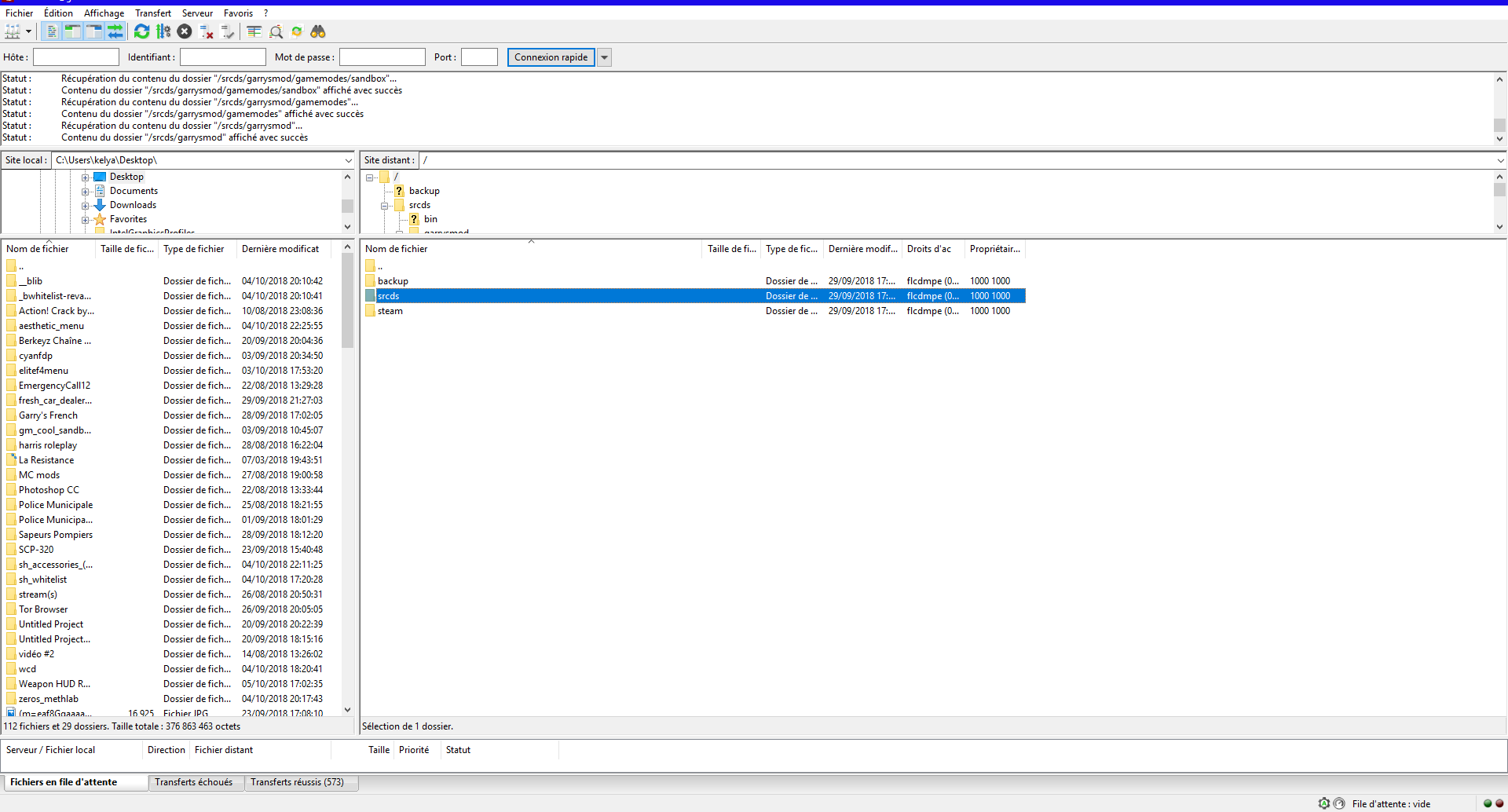Open the Fichier menu
This screenshot has width=1508, height=812.
point(19,13)
